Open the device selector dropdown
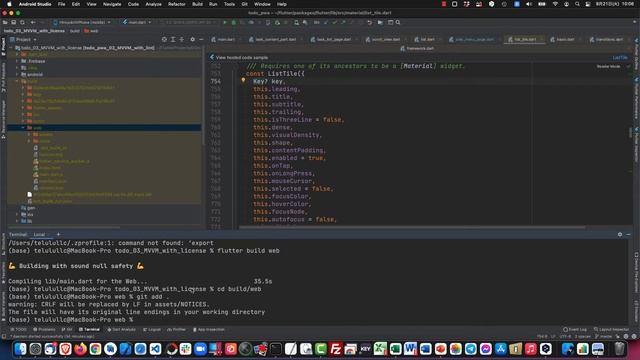 pyautogui.click(x=82, y=22)
